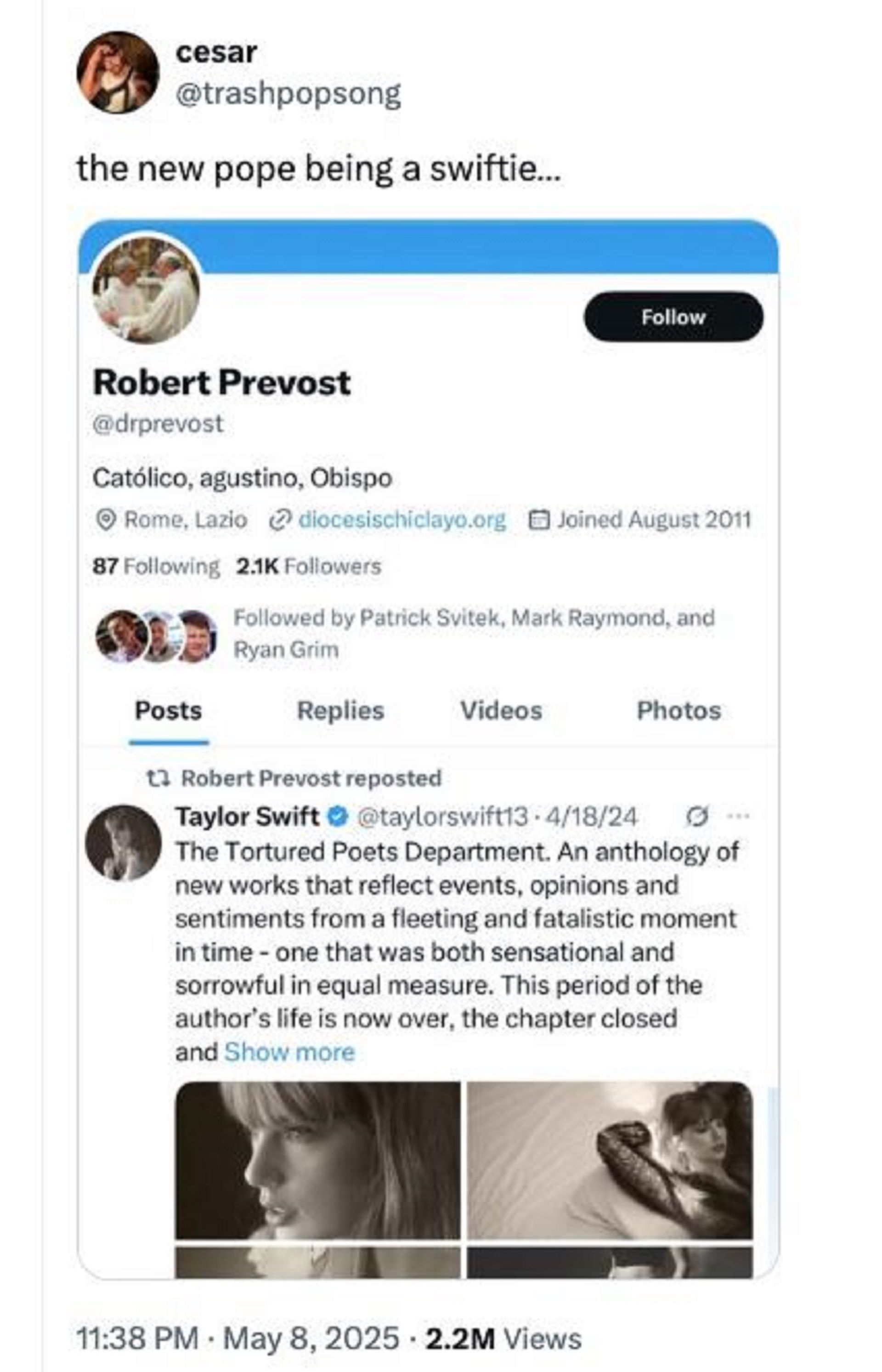This screenshot has width=882, height=1372.
Task: Click the repost arrows icon
Action: tap(158, 778)
